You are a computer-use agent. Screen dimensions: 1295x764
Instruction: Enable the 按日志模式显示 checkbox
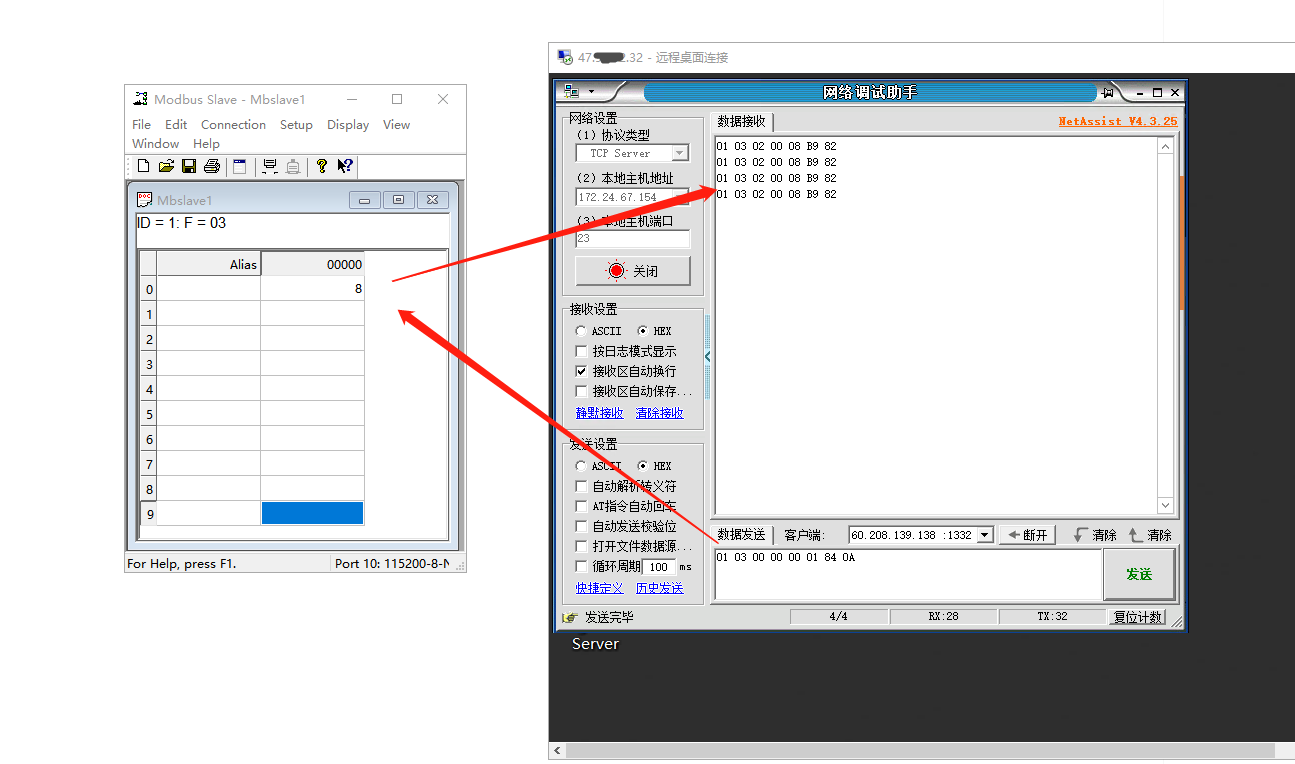pyautogui.click(x=582, y=351)
